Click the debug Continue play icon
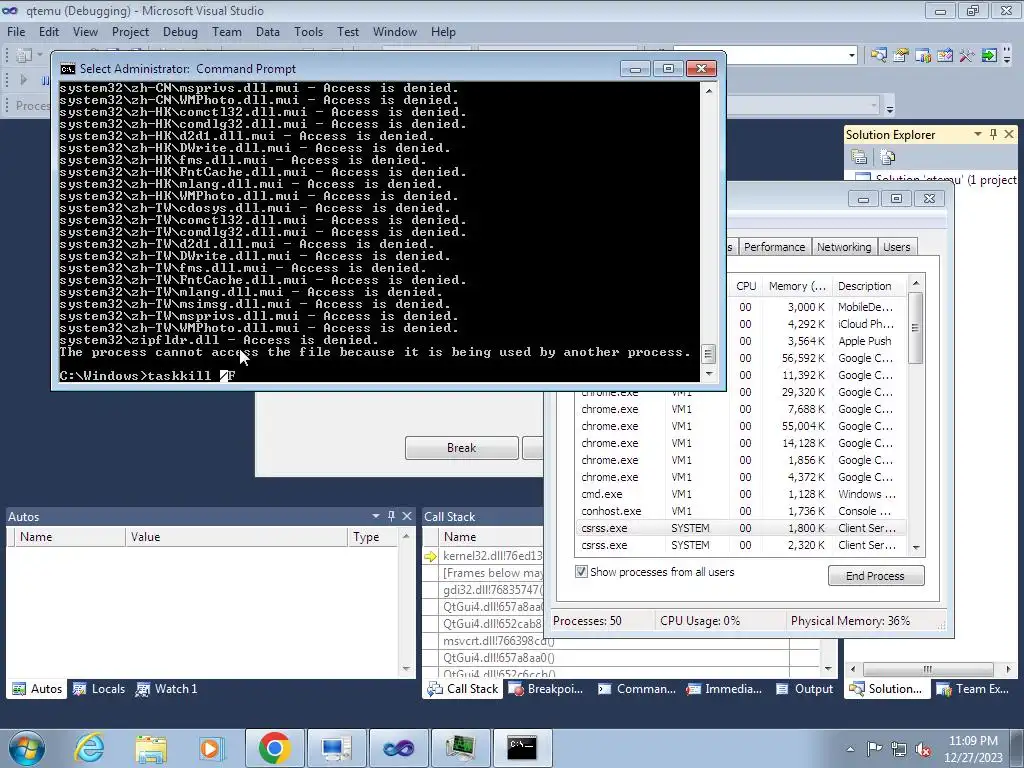The image size is (1024, 768). [24, 80]
